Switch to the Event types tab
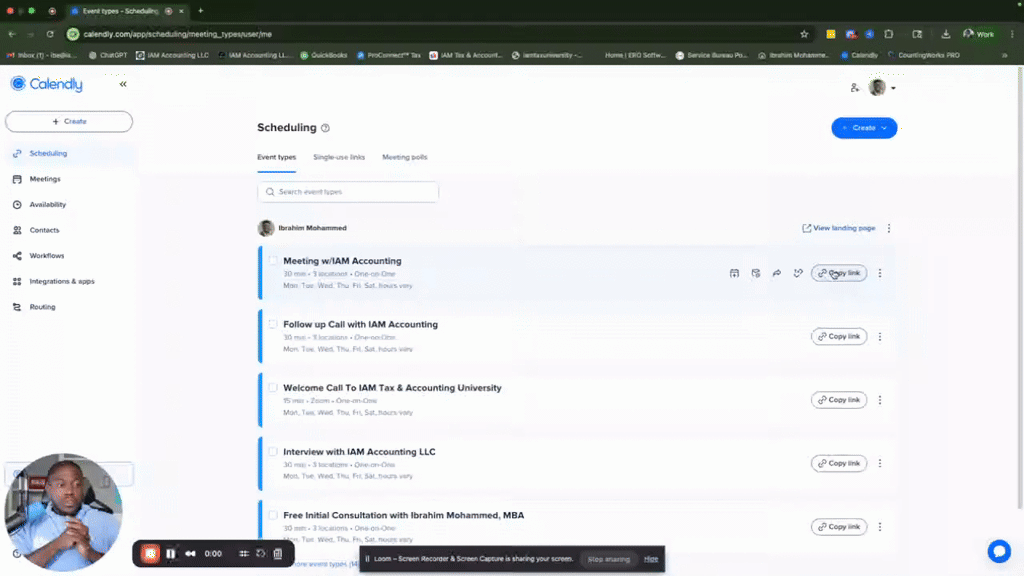The width and height of the screenshot is (1024, 576). (276, 157)
